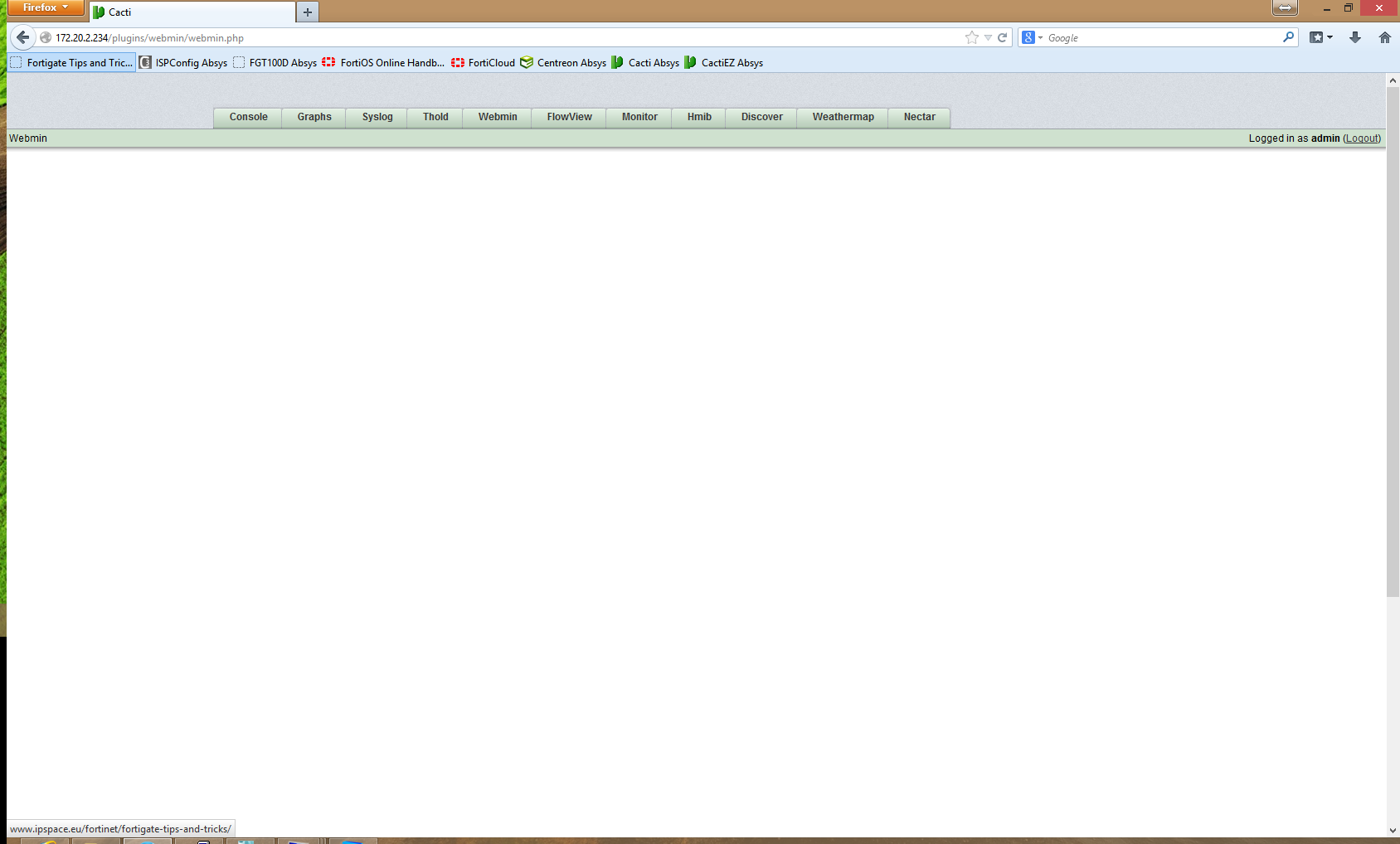Click the search magnifier icon
1400x844 pixels.
point(1288,37)
